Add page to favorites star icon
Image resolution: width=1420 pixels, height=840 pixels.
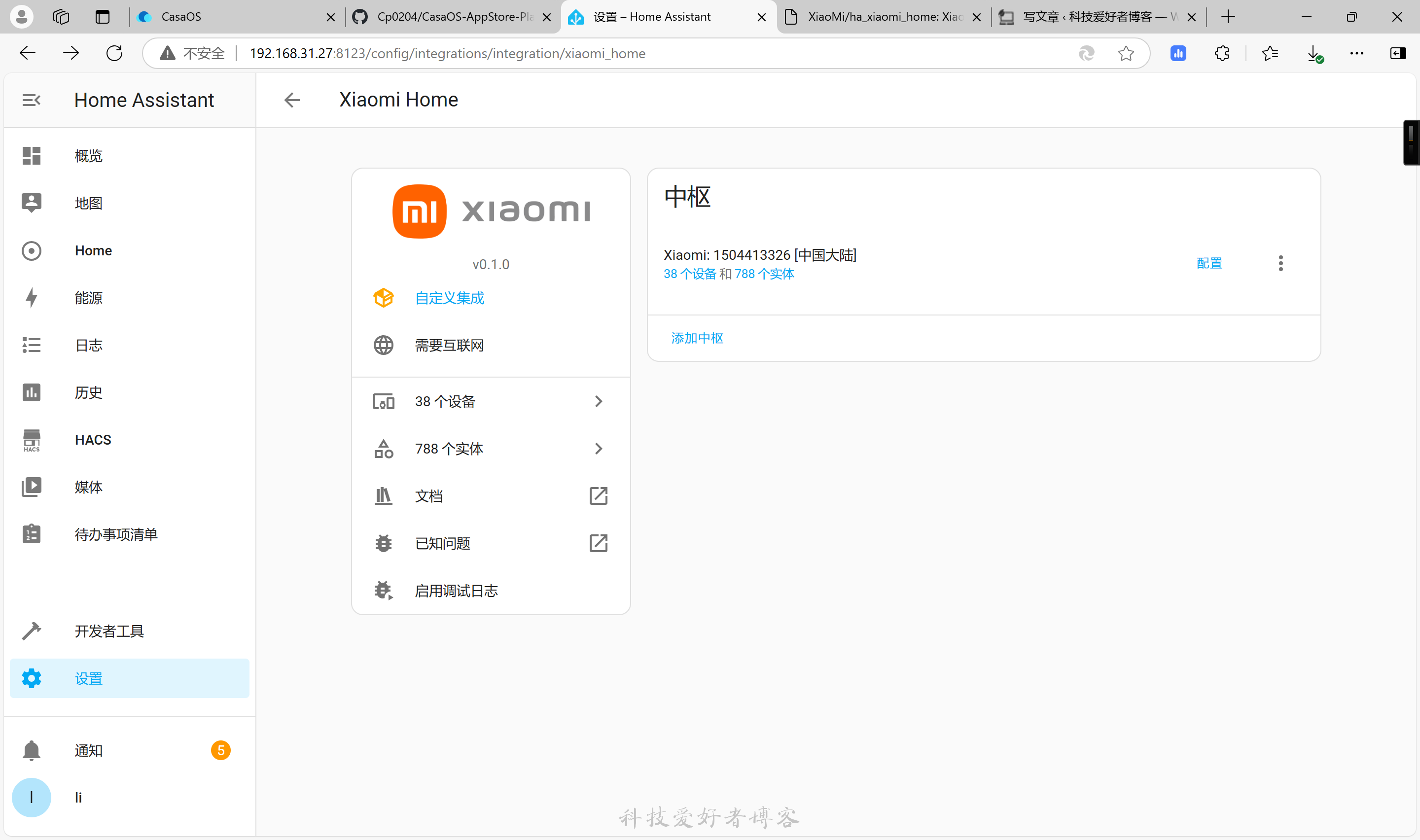(1126, 53)
